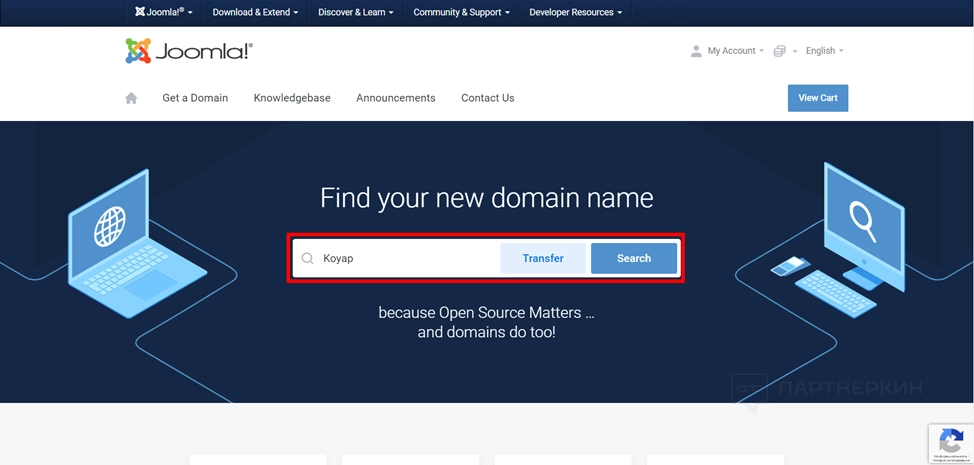Go to Get a Domain page
Image resolution: width=974 pixels, height=465 pixels.
pos(195,98)
